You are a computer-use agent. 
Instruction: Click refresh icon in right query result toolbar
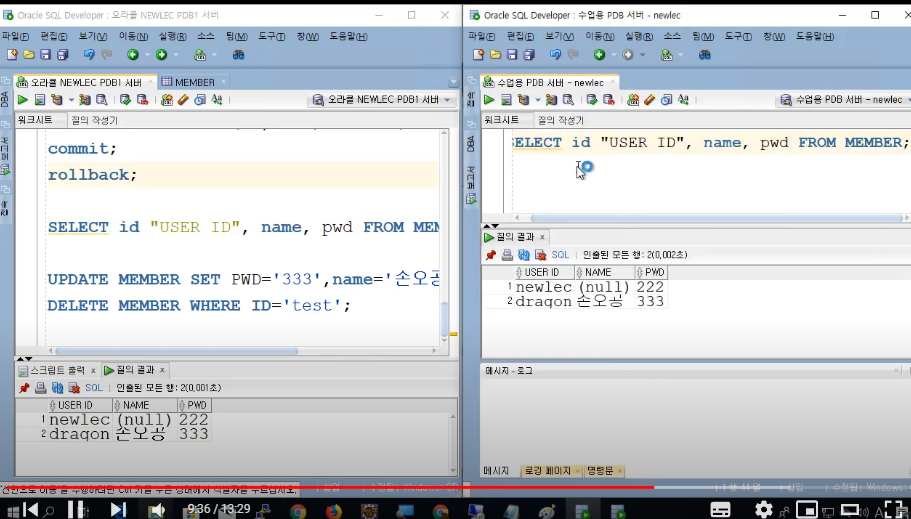pos(524,255)
